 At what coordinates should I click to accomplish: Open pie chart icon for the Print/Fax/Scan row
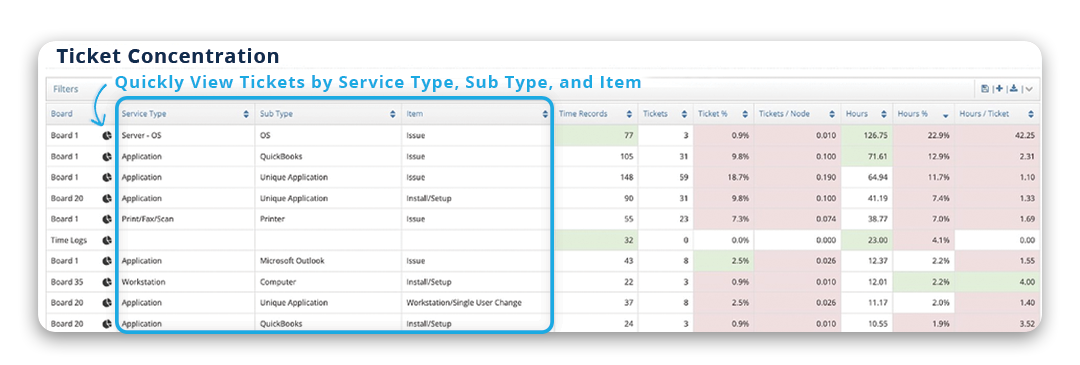(x=107, y=219)
